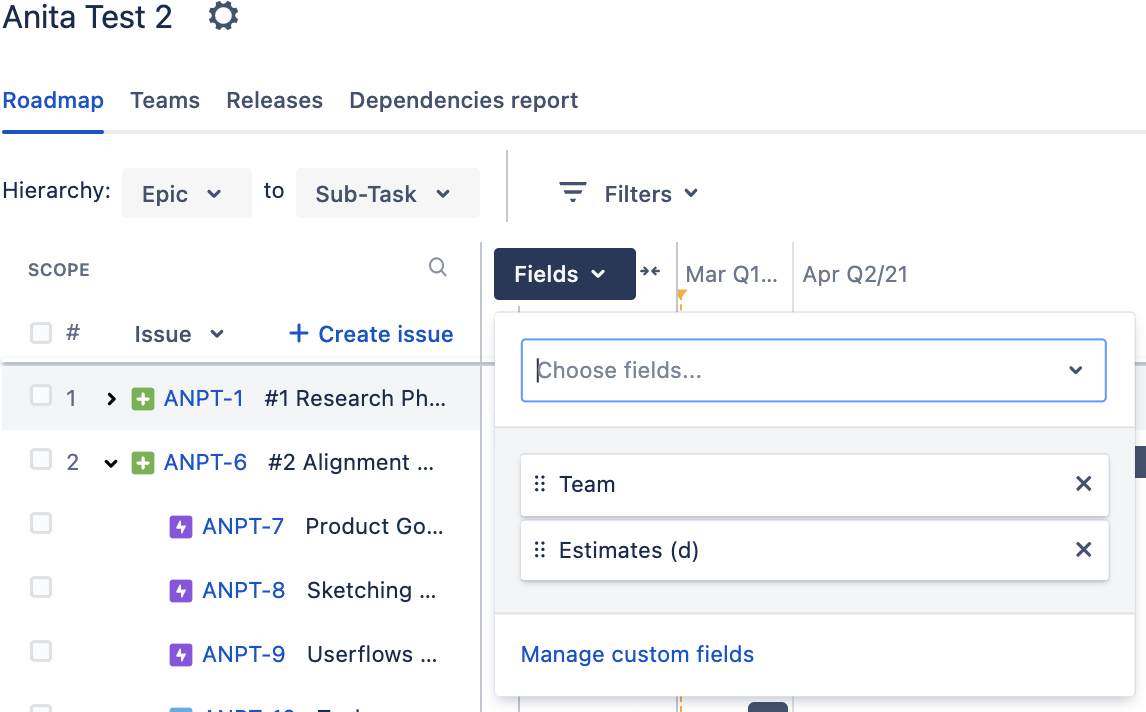Open the Releases tab

click(x=274, y=100)
